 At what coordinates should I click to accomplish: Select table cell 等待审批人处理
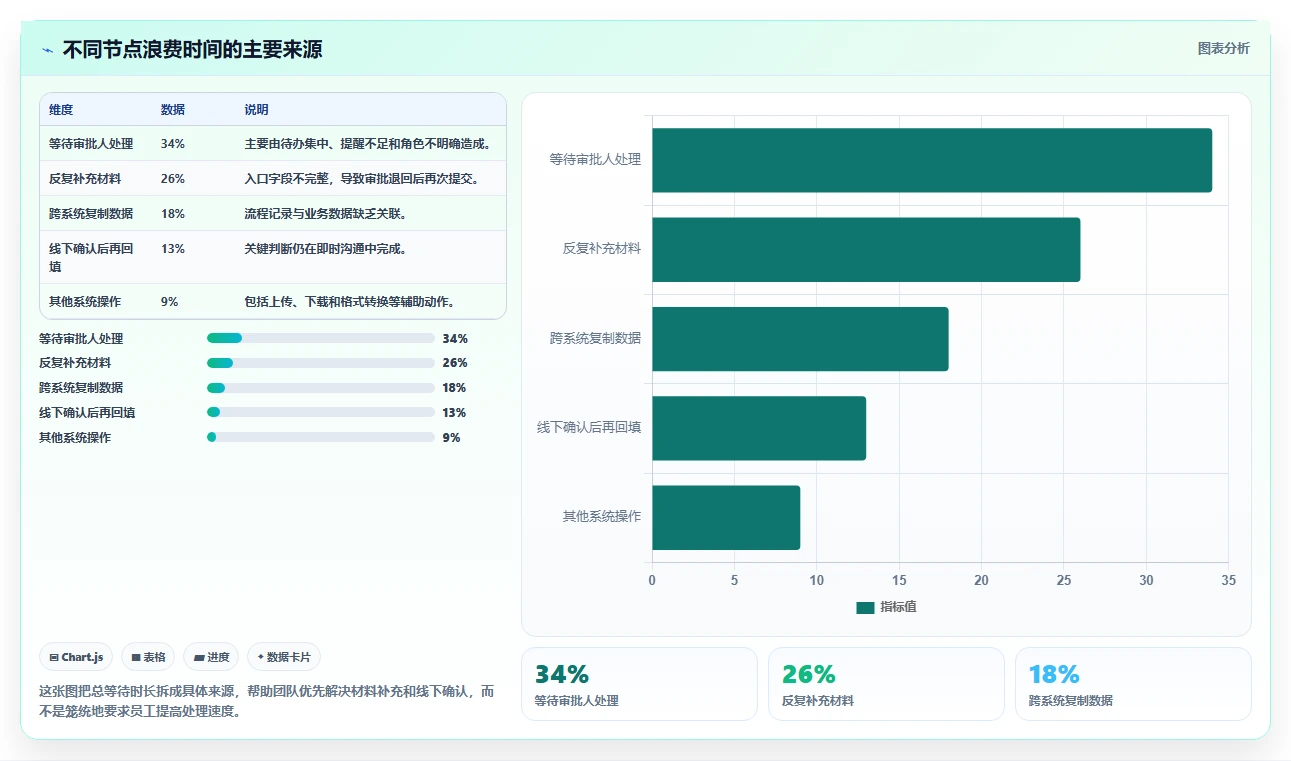[x=91, y=144]
